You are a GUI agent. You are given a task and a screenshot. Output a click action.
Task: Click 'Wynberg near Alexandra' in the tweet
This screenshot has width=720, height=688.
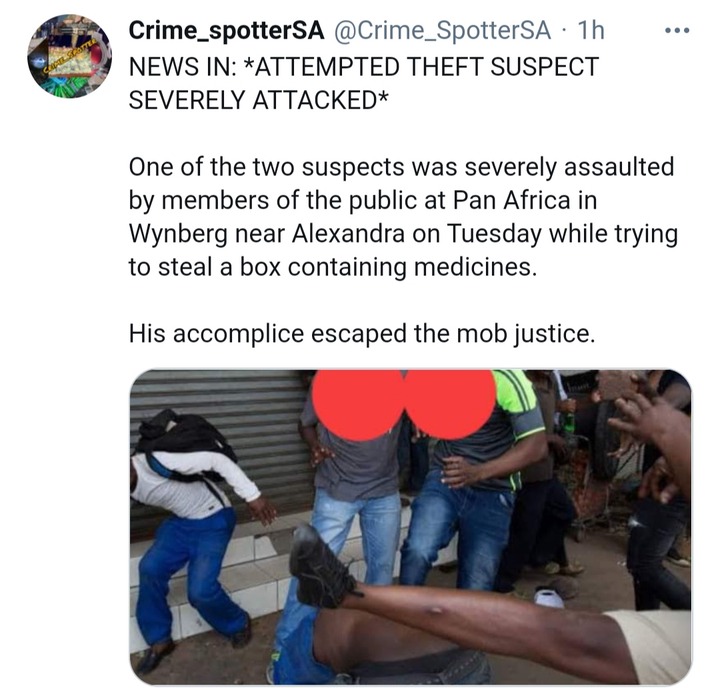267,234
